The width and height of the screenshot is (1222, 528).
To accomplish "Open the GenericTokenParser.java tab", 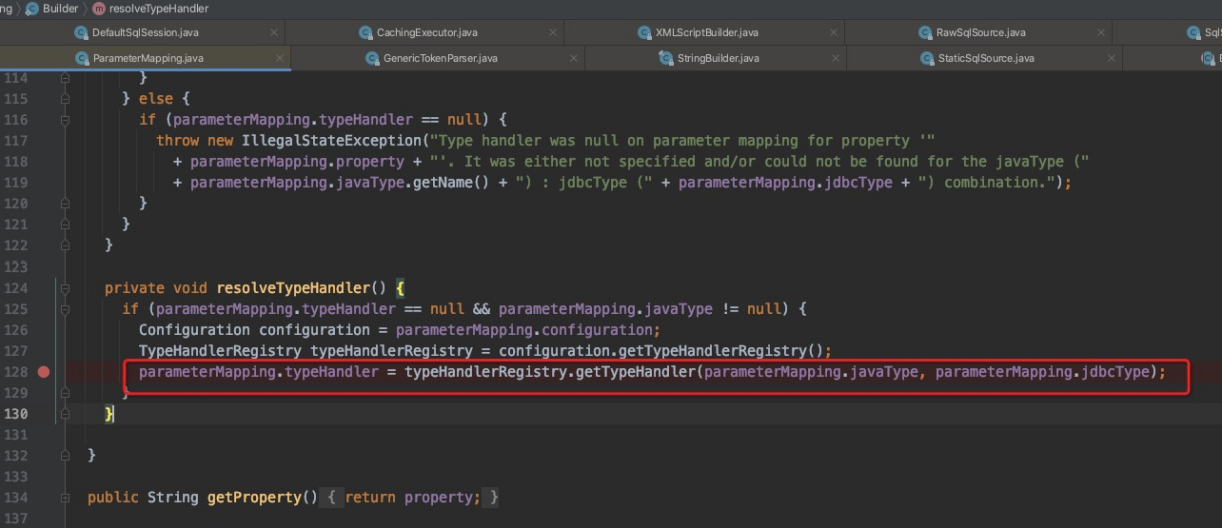I will tap(440, 58).
